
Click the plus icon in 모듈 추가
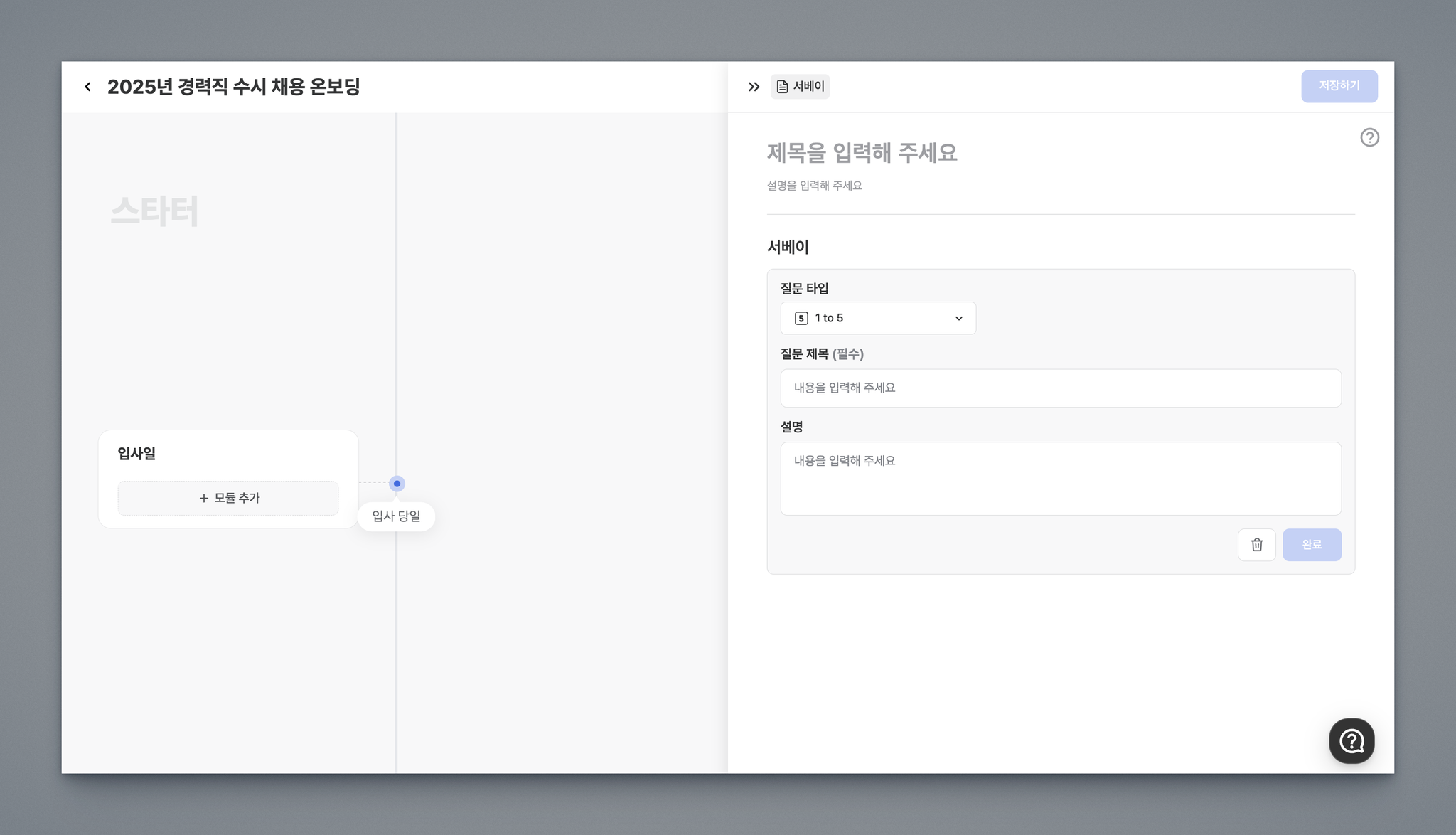[x=204, y=499]
